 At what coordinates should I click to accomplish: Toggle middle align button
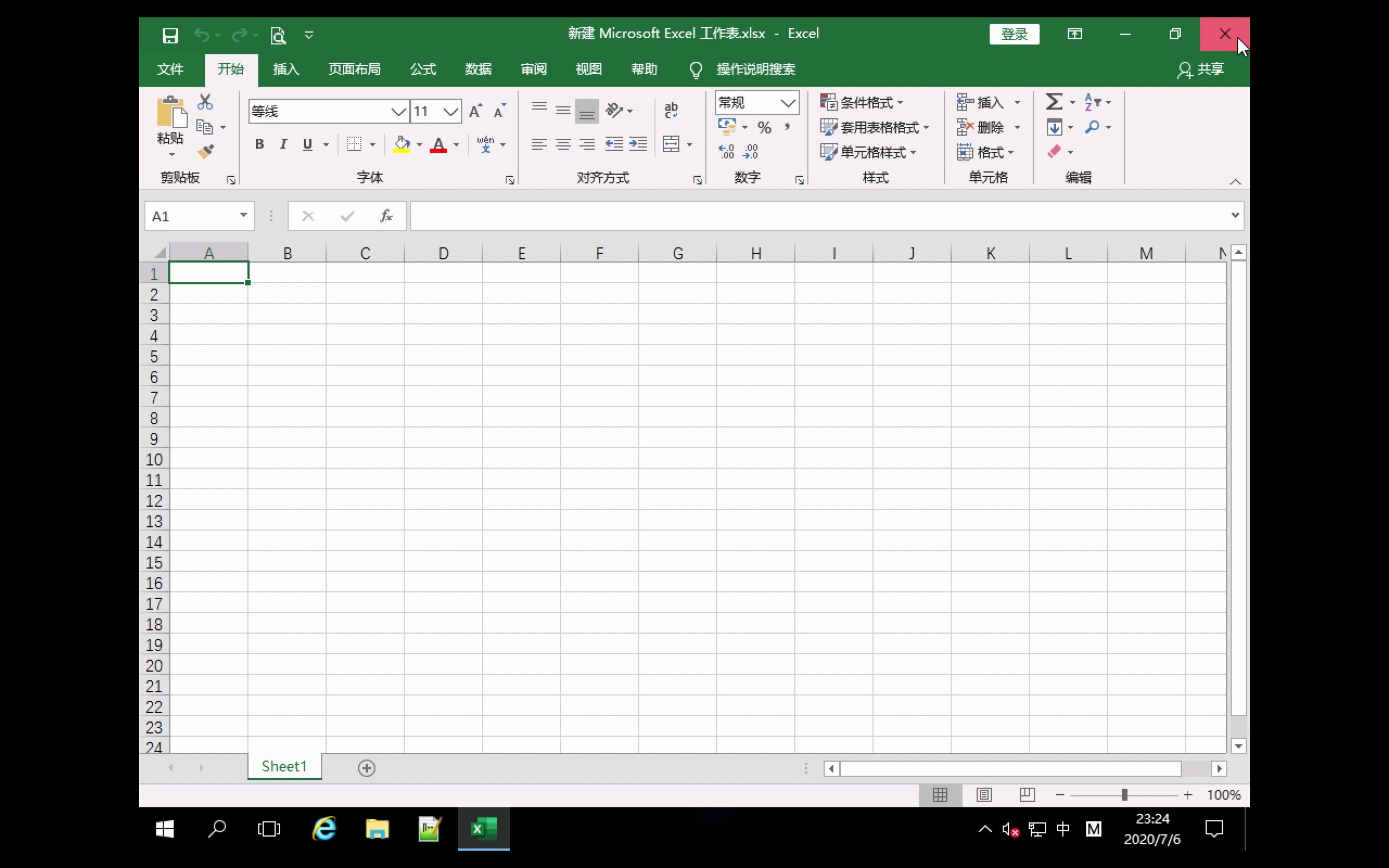pos(563,110)
